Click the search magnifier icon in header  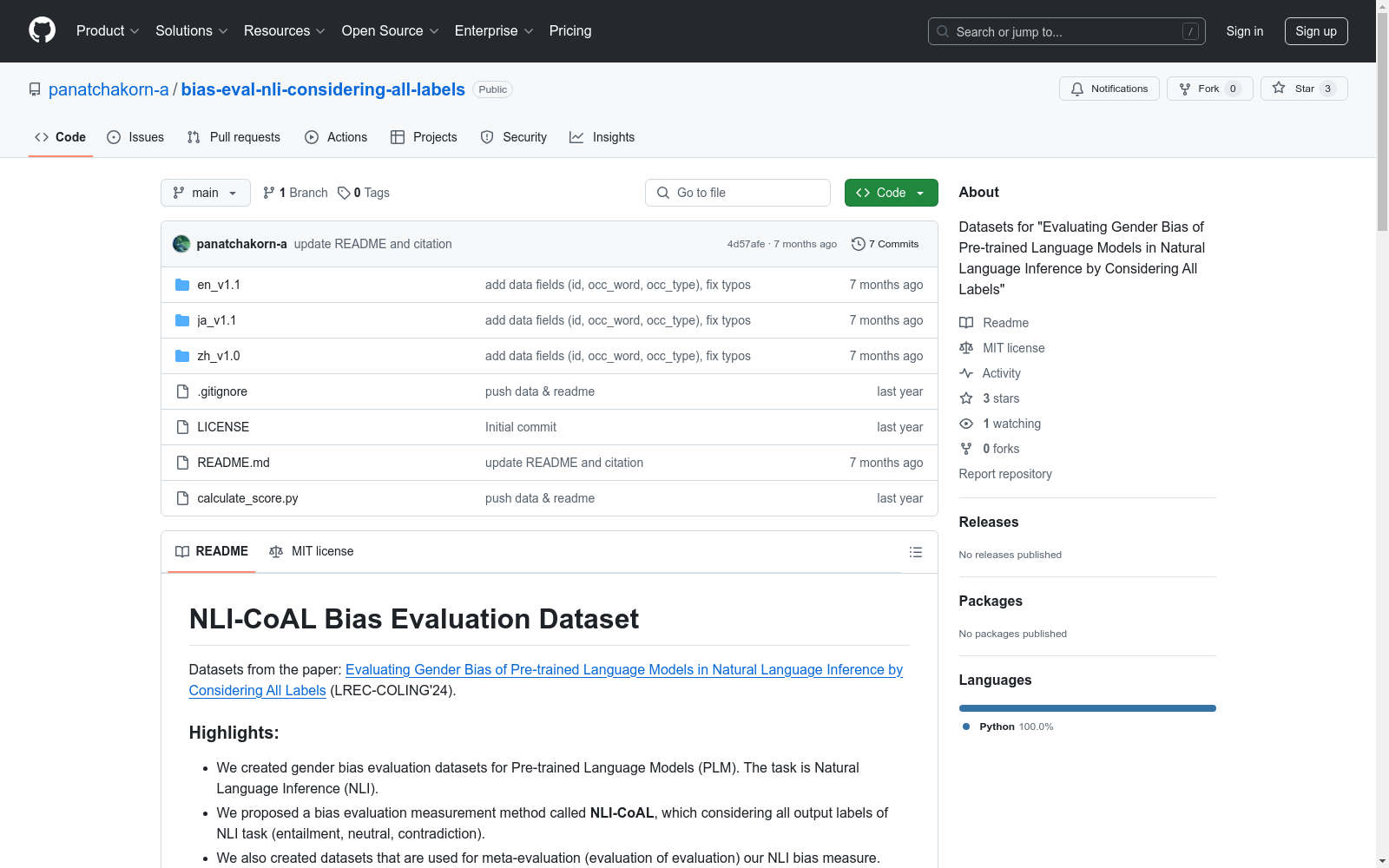click(943, 31)
